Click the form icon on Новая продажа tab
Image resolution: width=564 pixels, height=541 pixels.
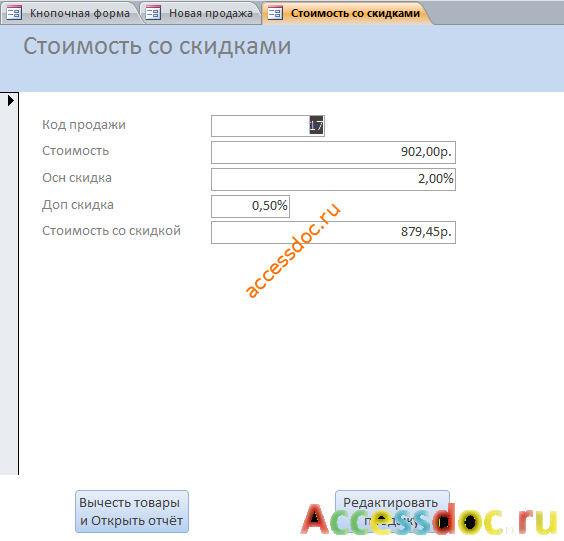[x=153, y=13]
